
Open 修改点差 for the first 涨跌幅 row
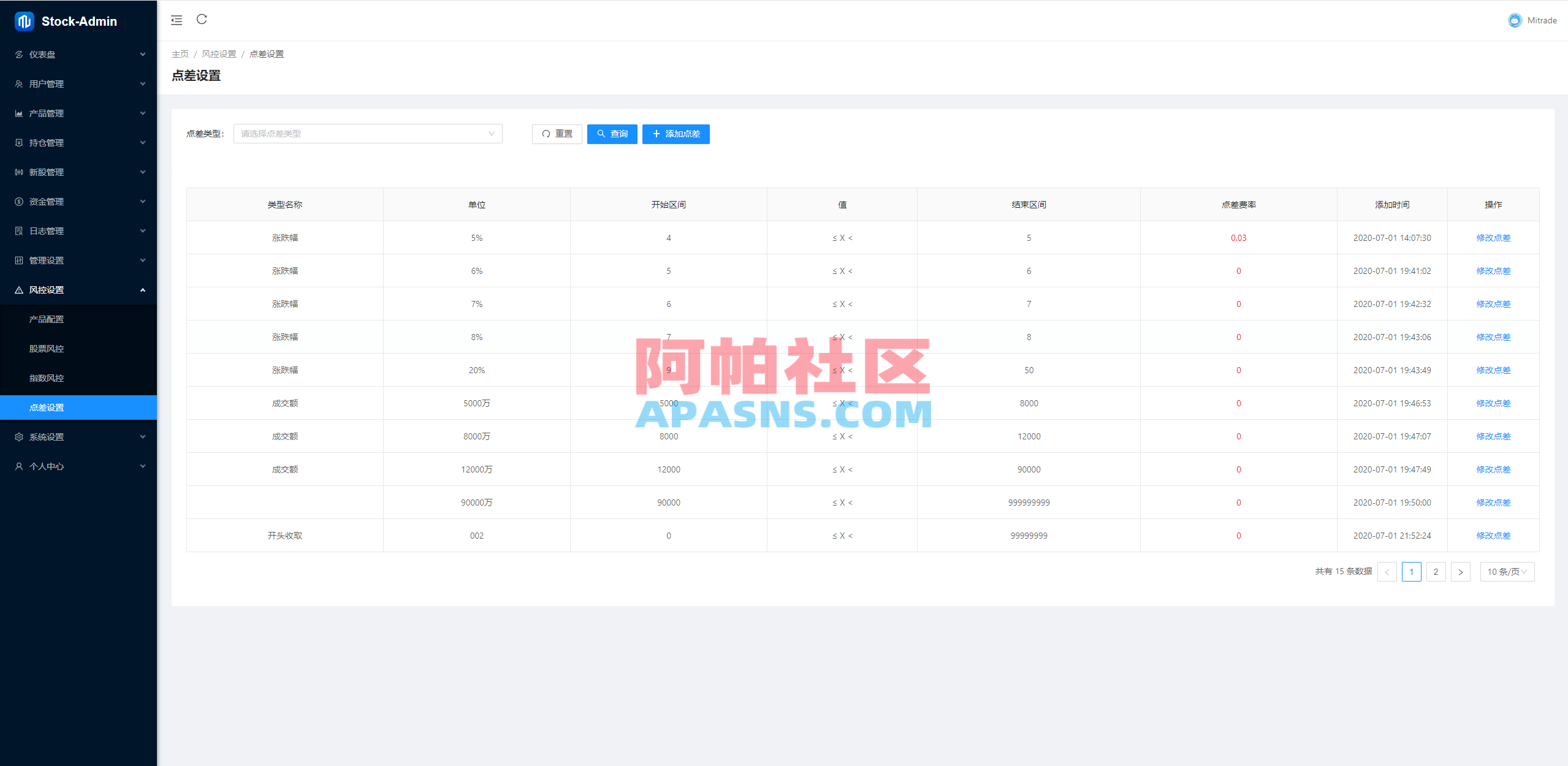point(1493,238)
